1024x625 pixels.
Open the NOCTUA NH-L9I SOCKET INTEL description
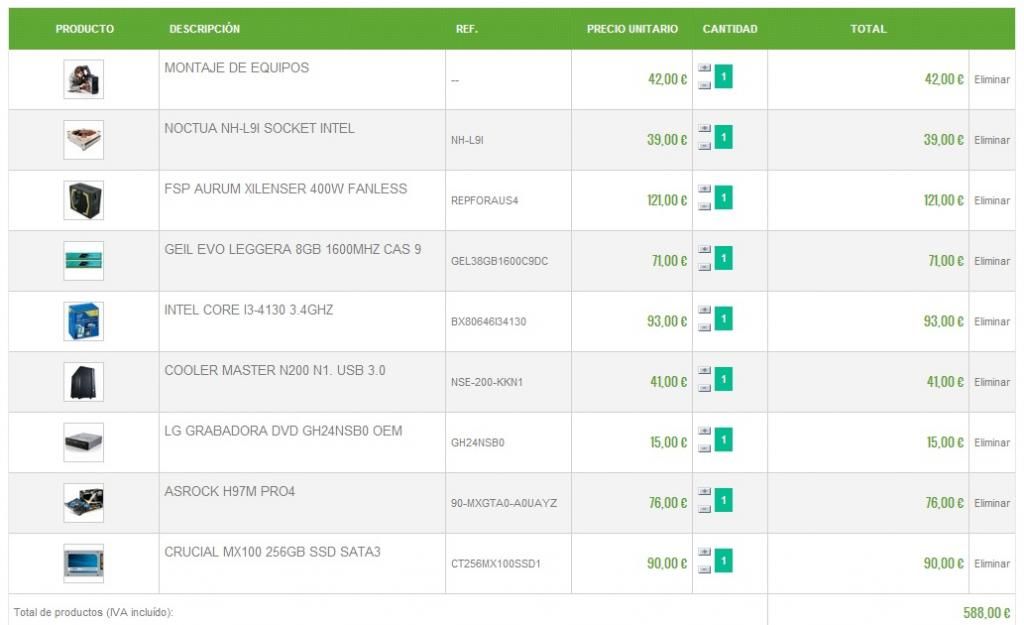(x=259, y=129)
